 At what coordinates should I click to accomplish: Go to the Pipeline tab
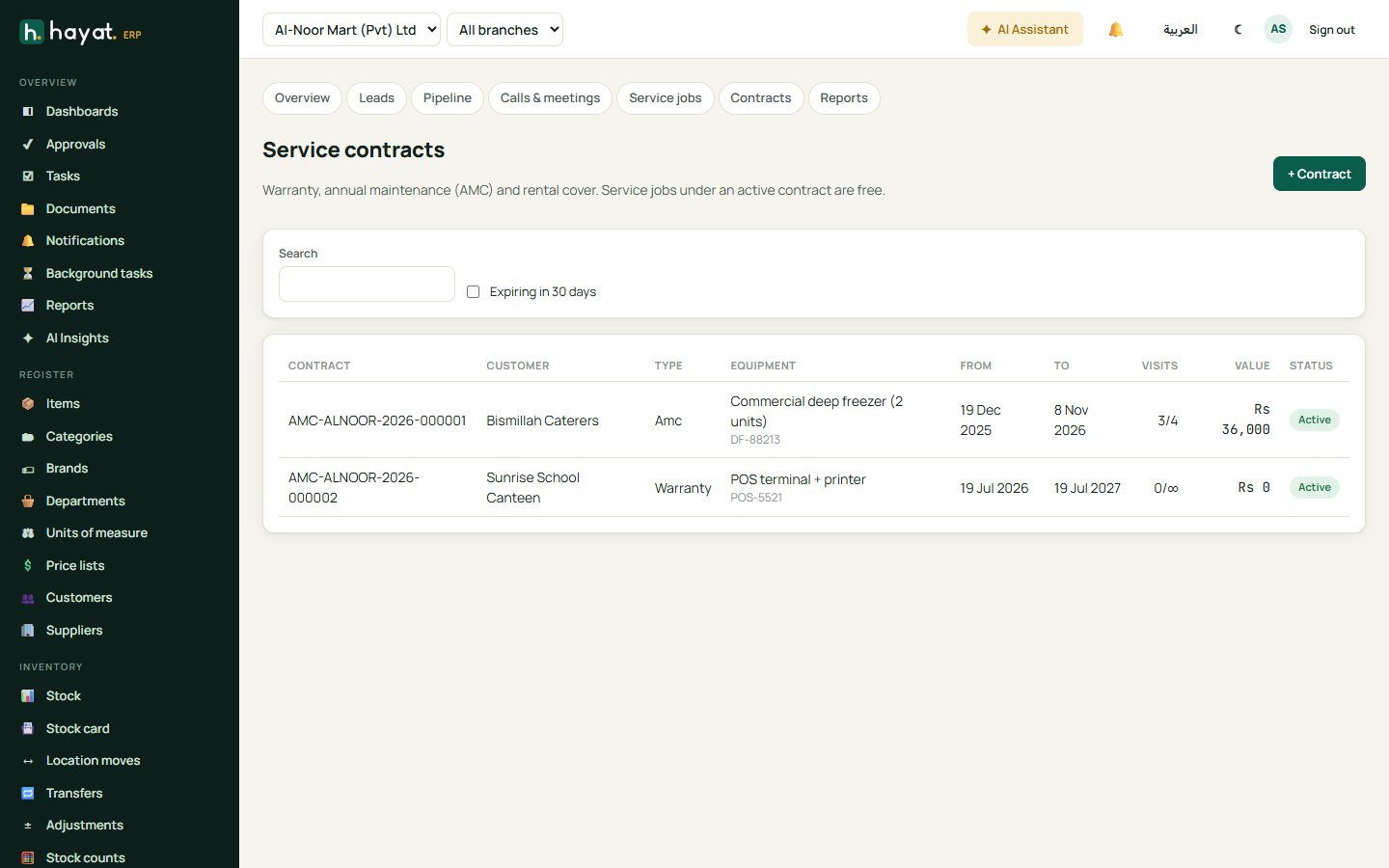point(448,98)
